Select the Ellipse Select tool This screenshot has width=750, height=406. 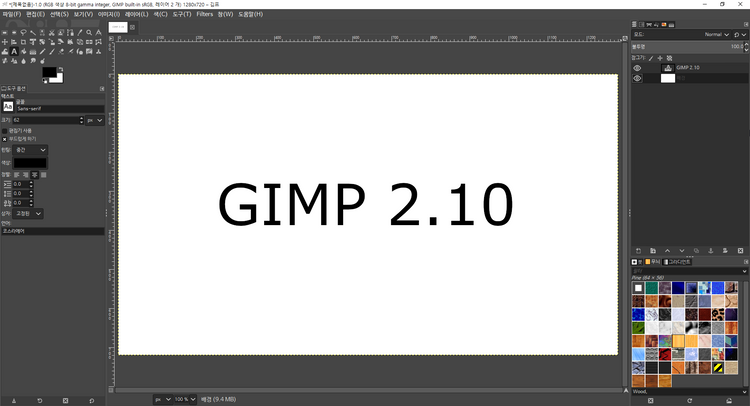coord(14,33)
